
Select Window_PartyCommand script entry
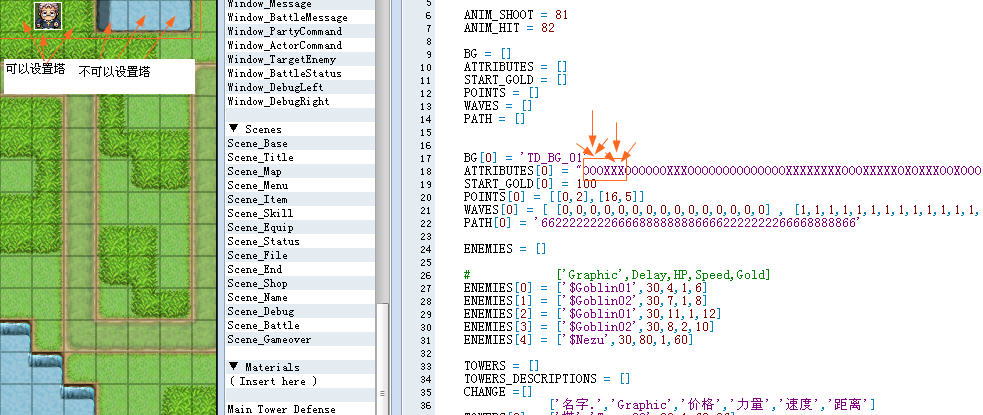[300, 31]
